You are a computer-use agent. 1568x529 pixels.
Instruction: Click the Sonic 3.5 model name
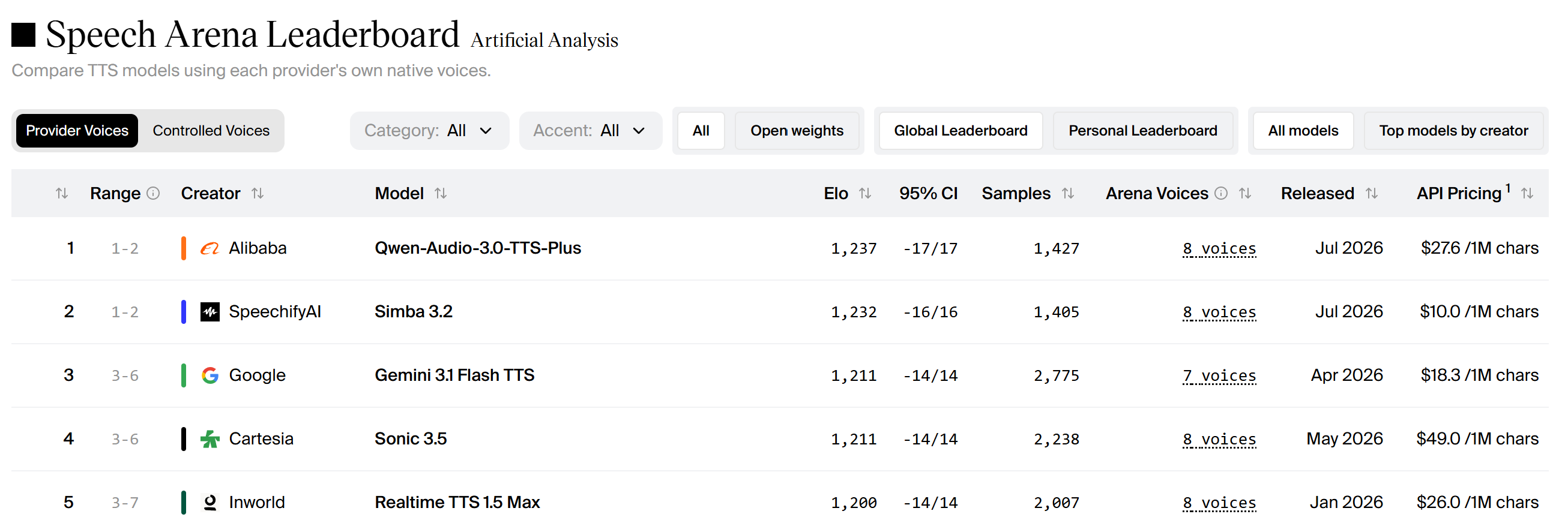[411, 439]
